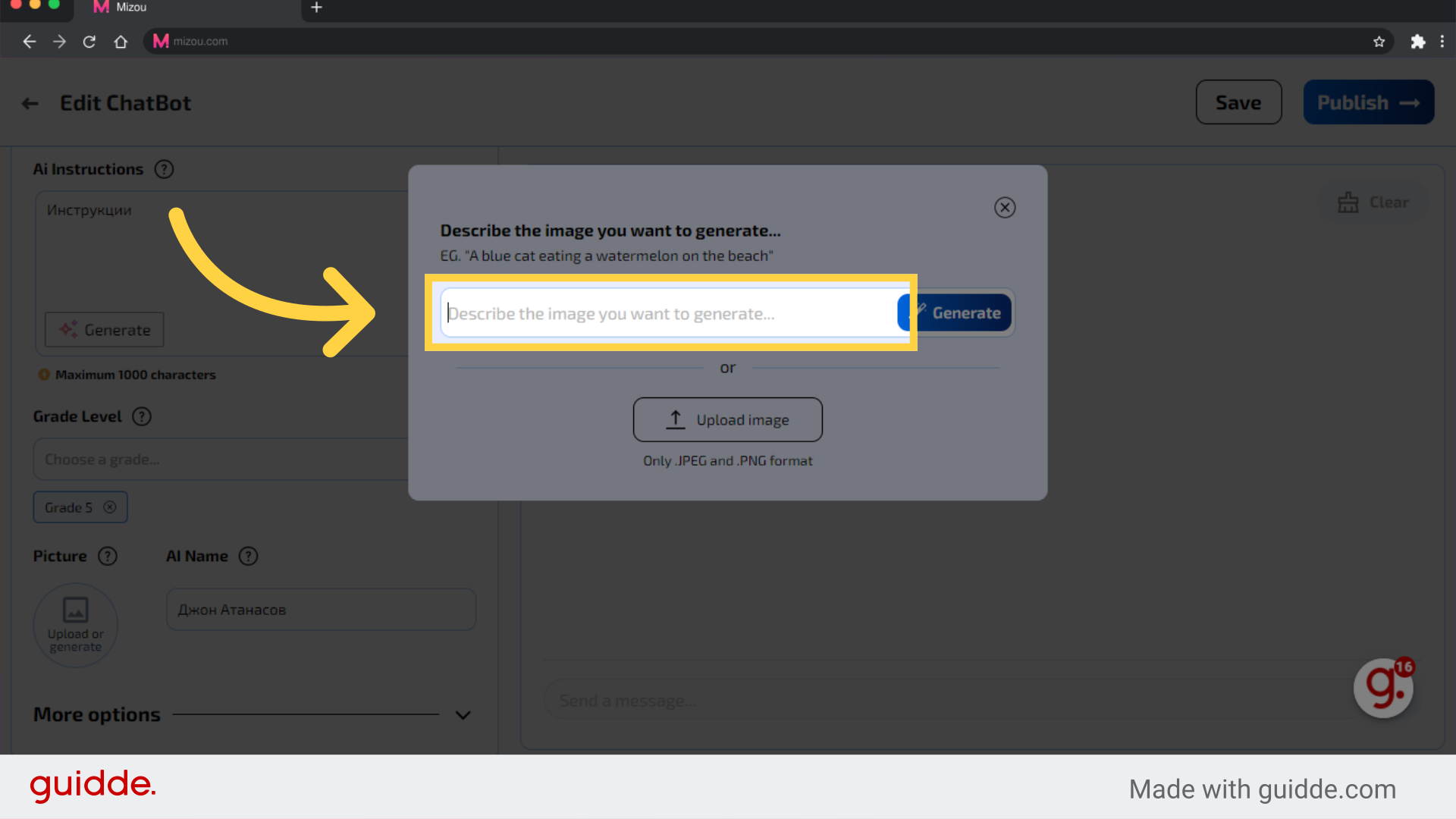Close the image generation modal

1005,207
